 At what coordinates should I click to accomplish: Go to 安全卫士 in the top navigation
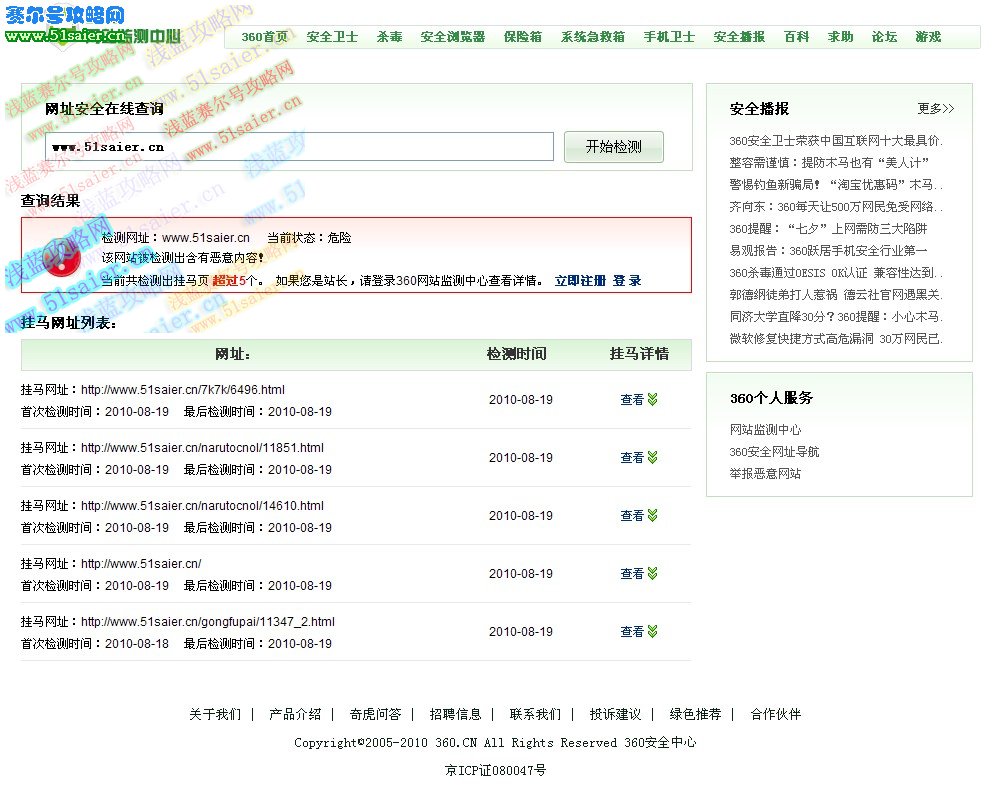[x=332, y=37]
